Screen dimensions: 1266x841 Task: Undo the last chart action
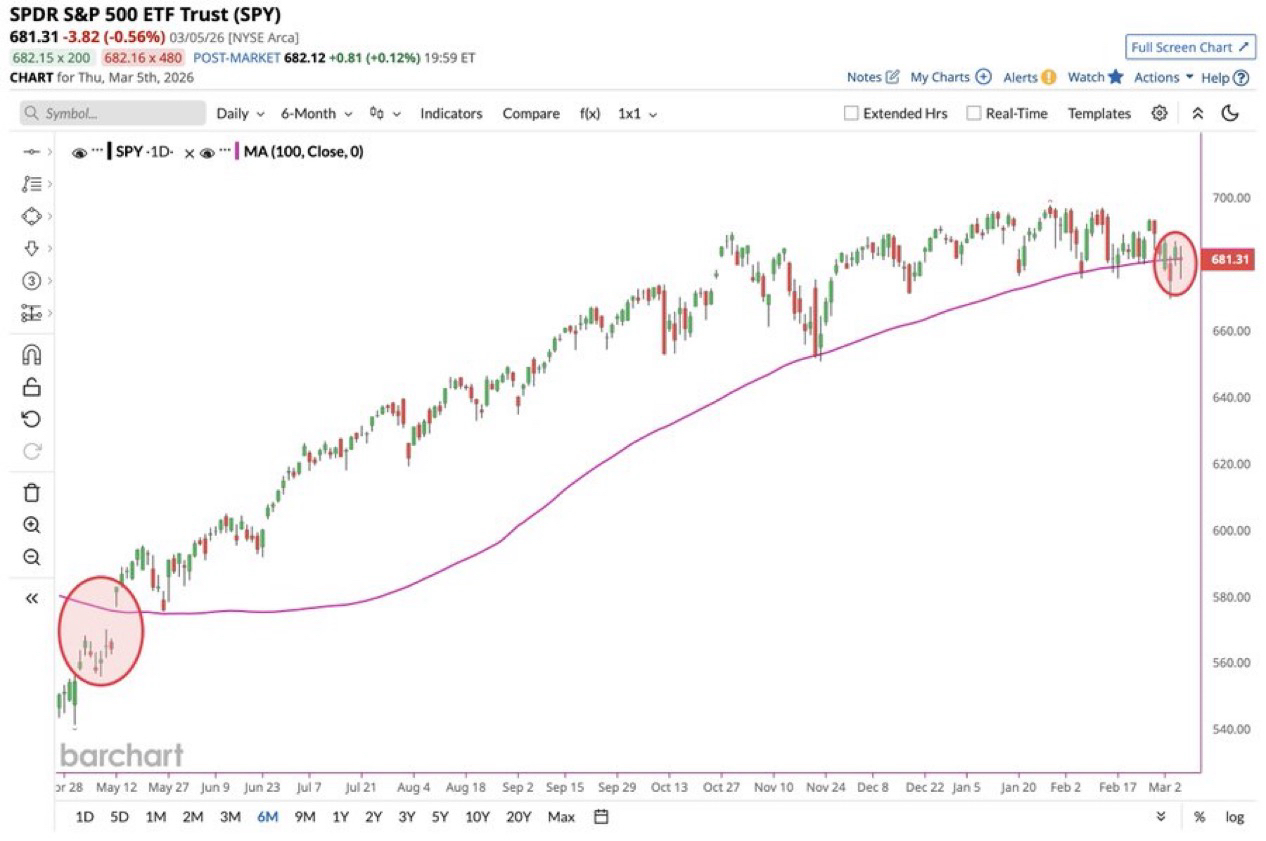[x=31, y=419]
